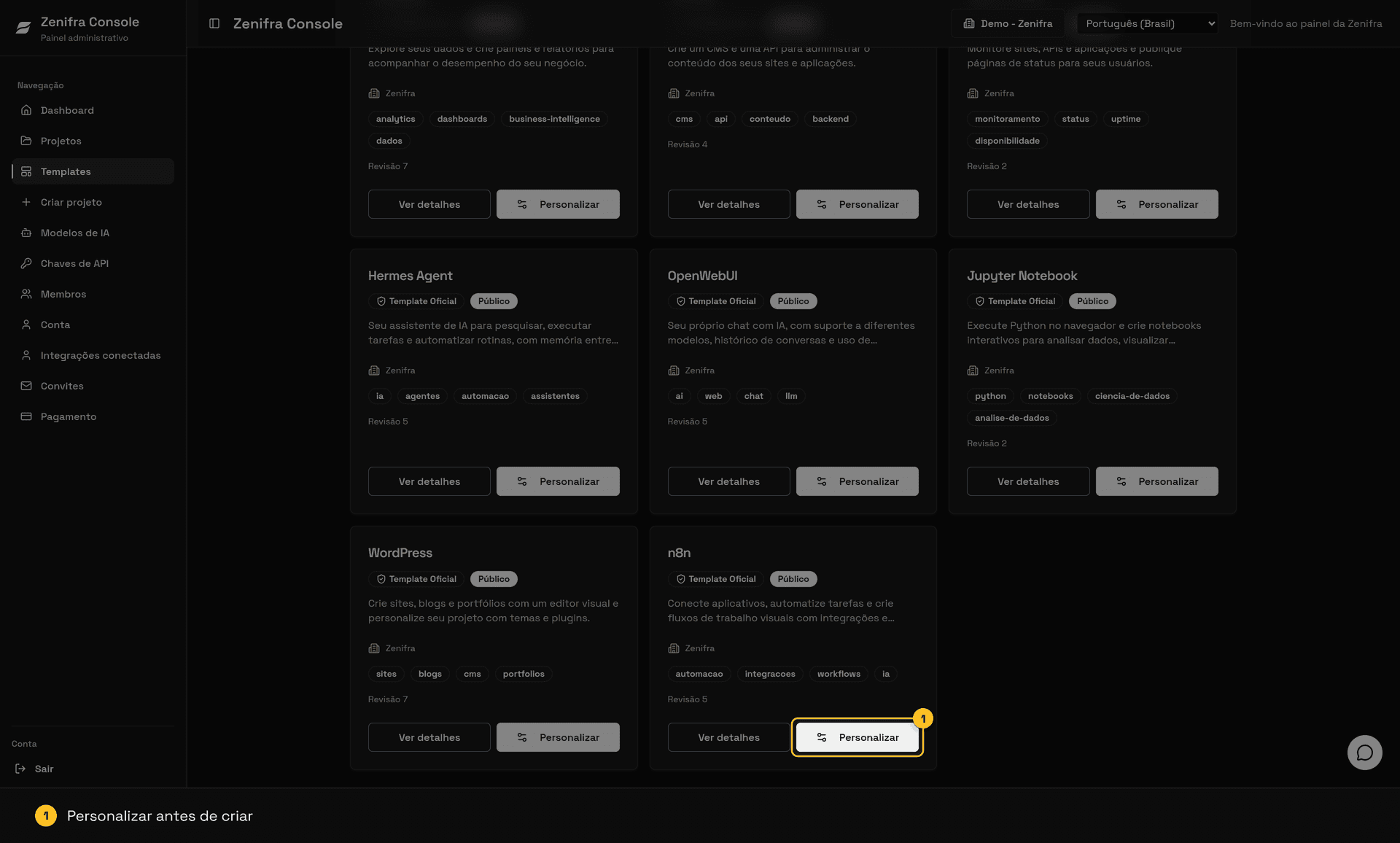
Task: Click the ciencia-de-dados tag
Action: [x=1132, y=396]
